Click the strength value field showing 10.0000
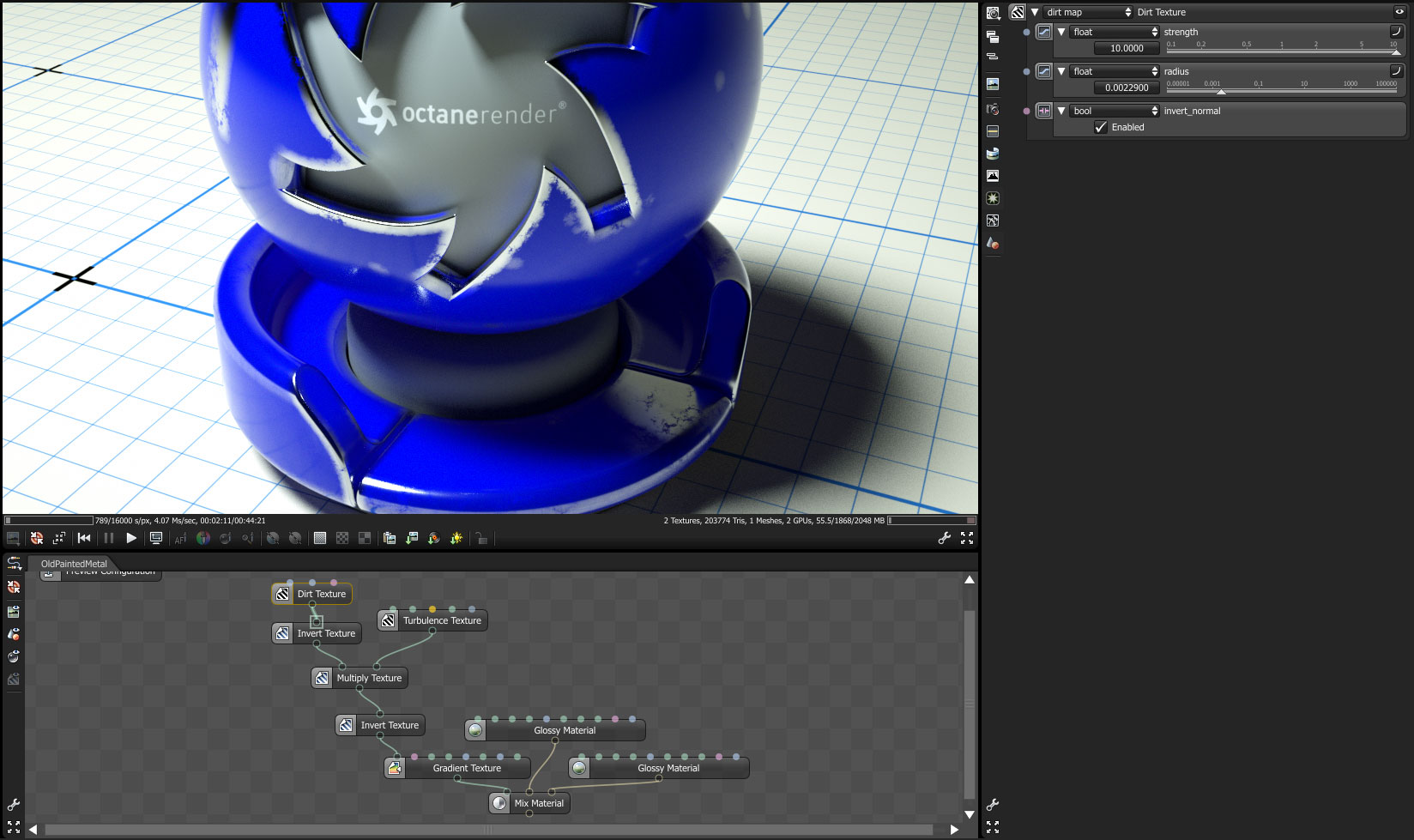Image resolution: width=1414 pixels, height=840 pixels. 1127,48
